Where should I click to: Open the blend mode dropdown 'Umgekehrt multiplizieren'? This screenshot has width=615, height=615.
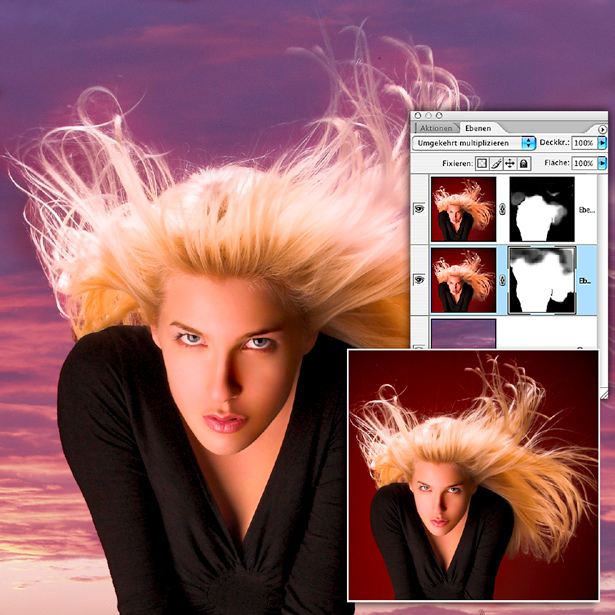(474, 143)
